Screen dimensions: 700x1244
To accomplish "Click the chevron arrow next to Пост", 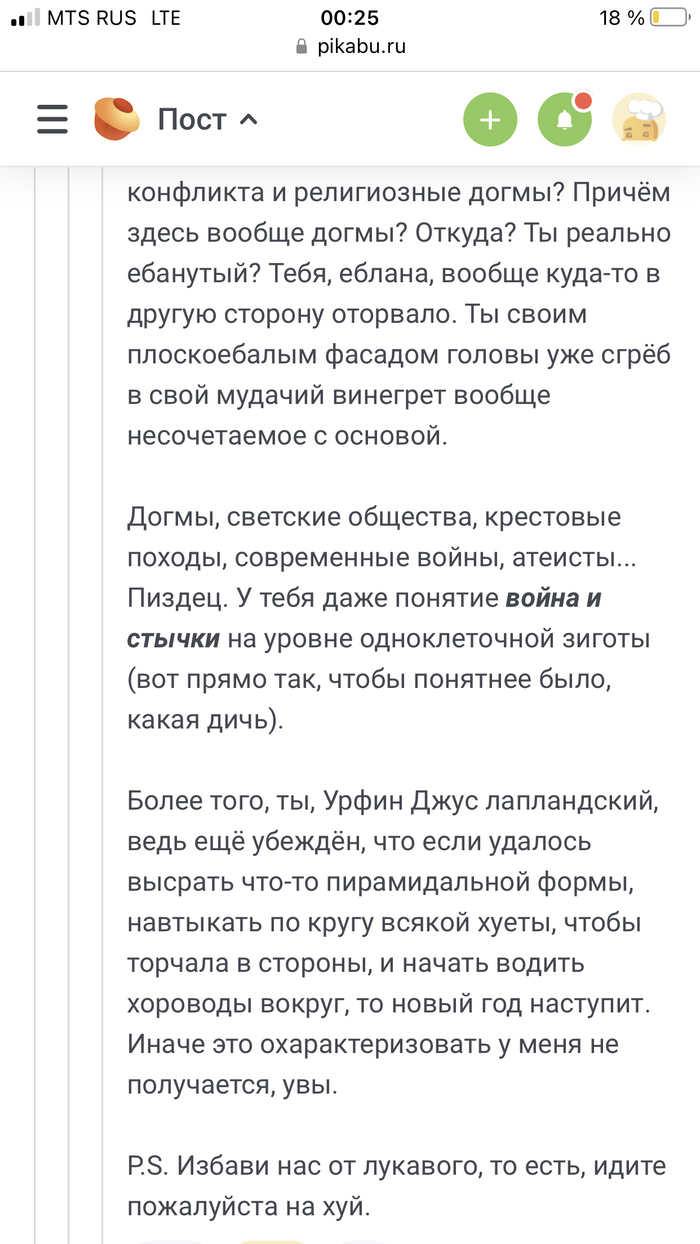I will (x=249, y=120).
